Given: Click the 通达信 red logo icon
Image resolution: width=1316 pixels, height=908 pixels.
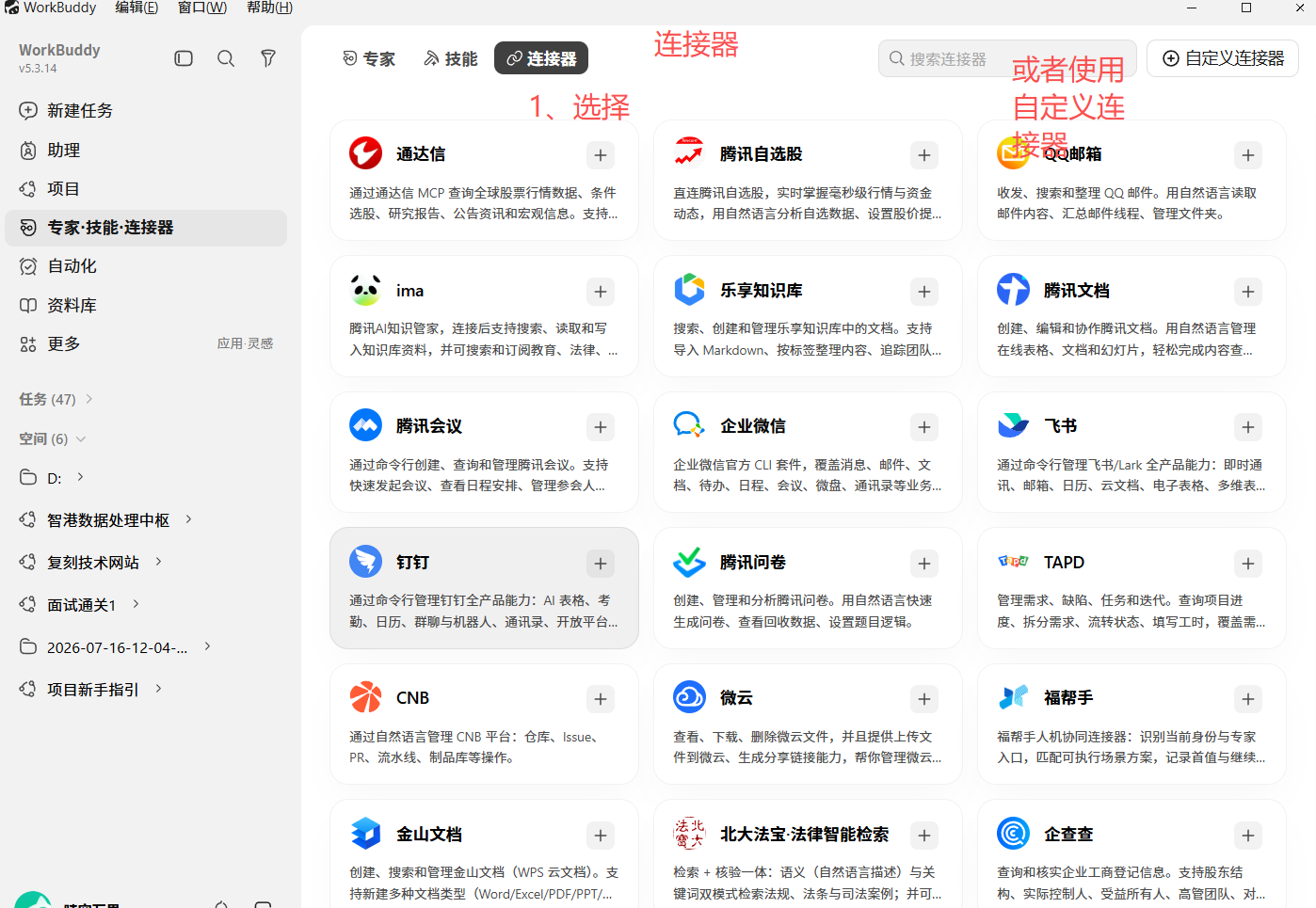Looking at the screenshot, I should pos(365,153).
